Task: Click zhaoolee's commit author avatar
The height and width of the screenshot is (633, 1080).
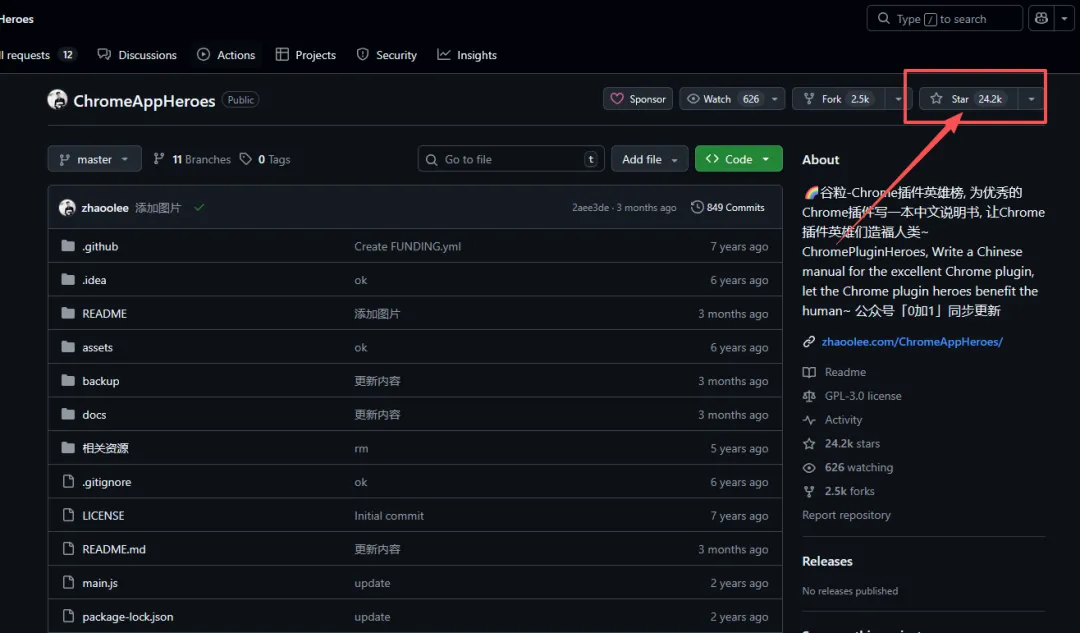Action: point(67,207)
